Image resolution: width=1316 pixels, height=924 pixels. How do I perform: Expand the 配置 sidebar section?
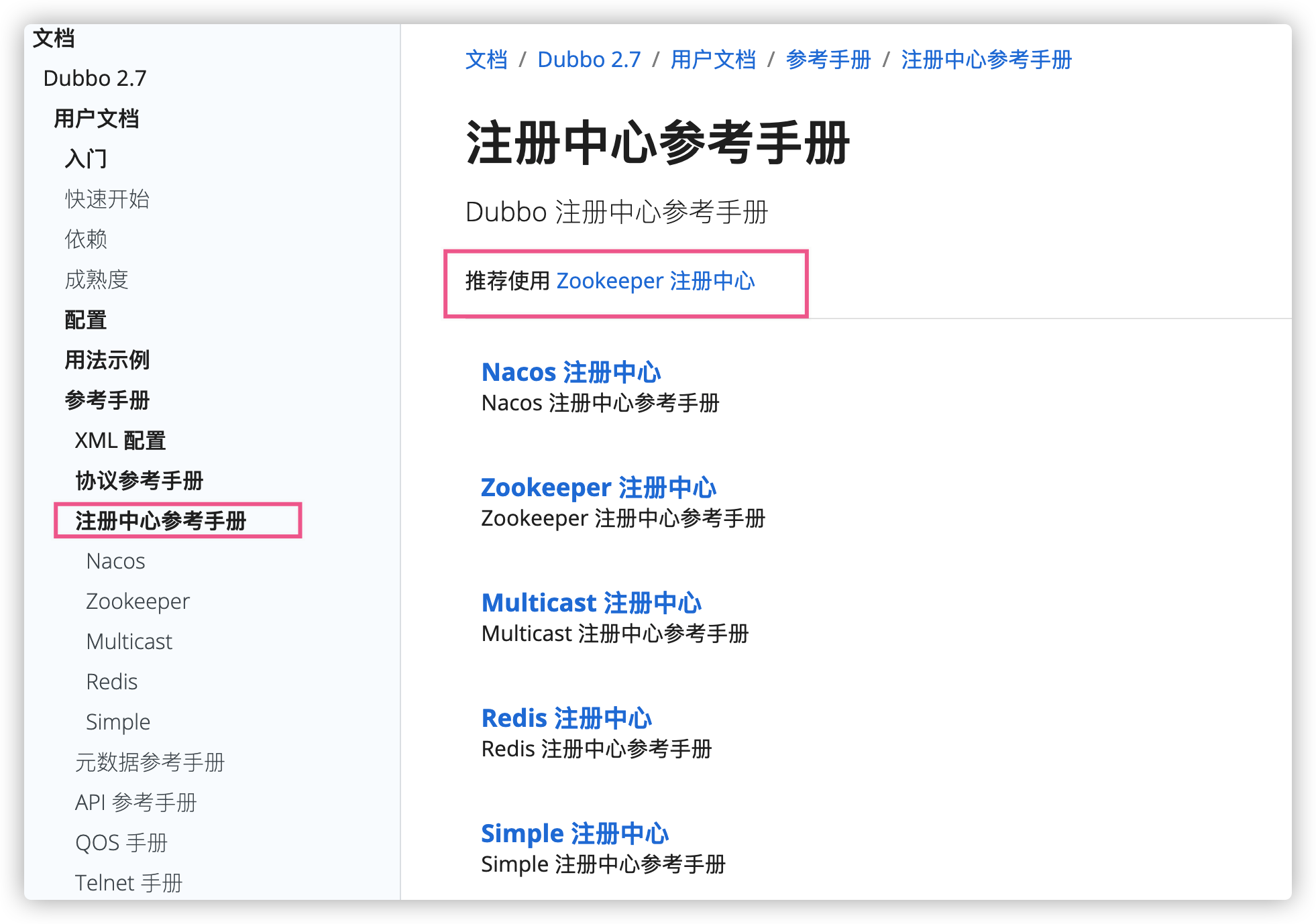pos(86,320)
